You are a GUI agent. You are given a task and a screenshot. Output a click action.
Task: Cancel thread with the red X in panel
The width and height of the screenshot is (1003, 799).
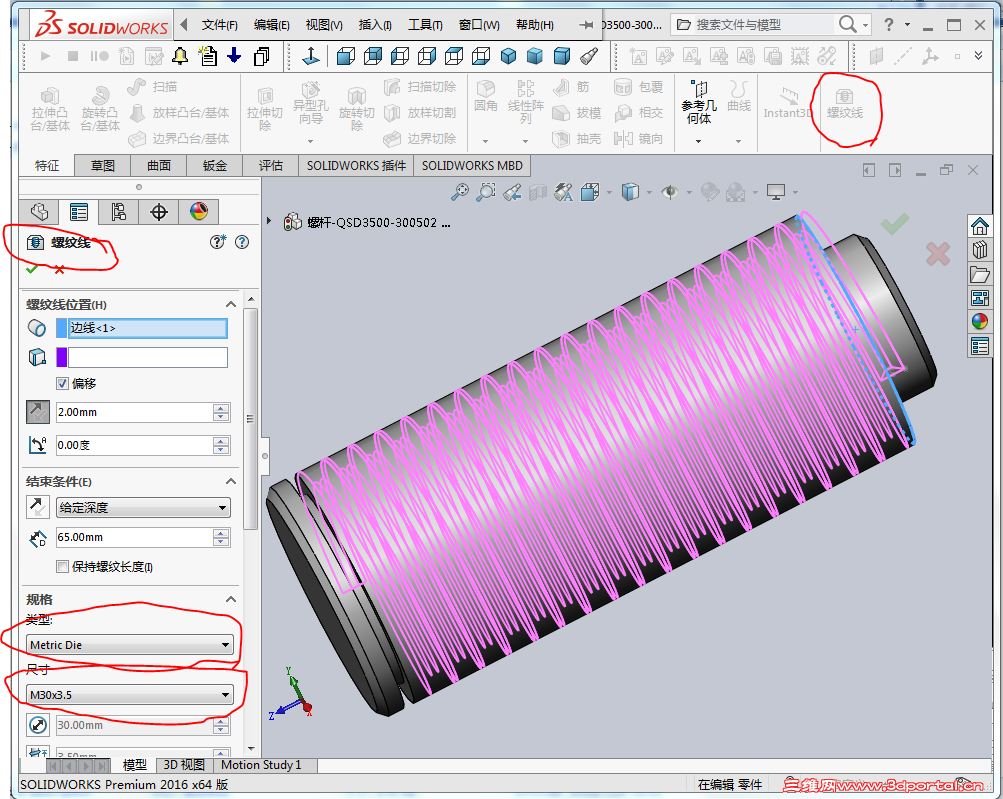coord(59,269)
